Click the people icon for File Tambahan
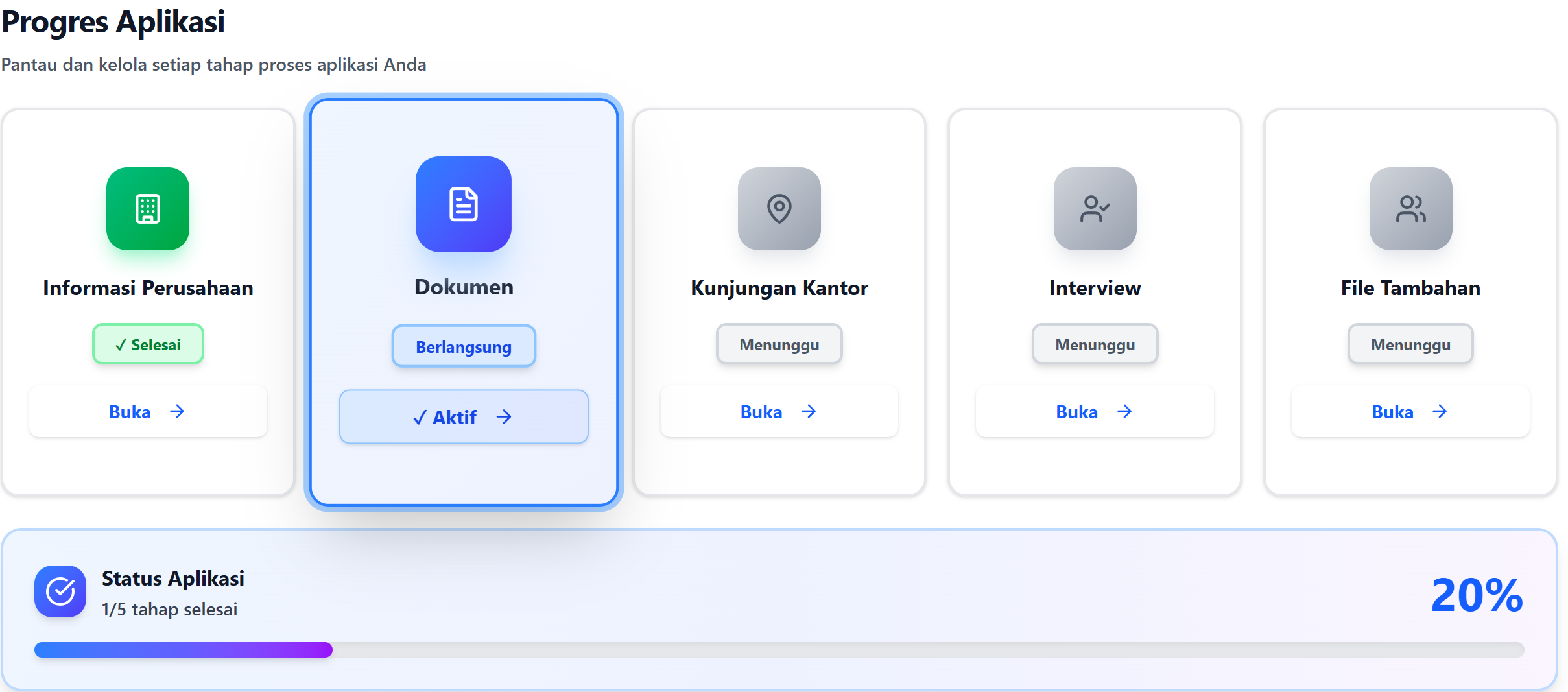 1410,209
